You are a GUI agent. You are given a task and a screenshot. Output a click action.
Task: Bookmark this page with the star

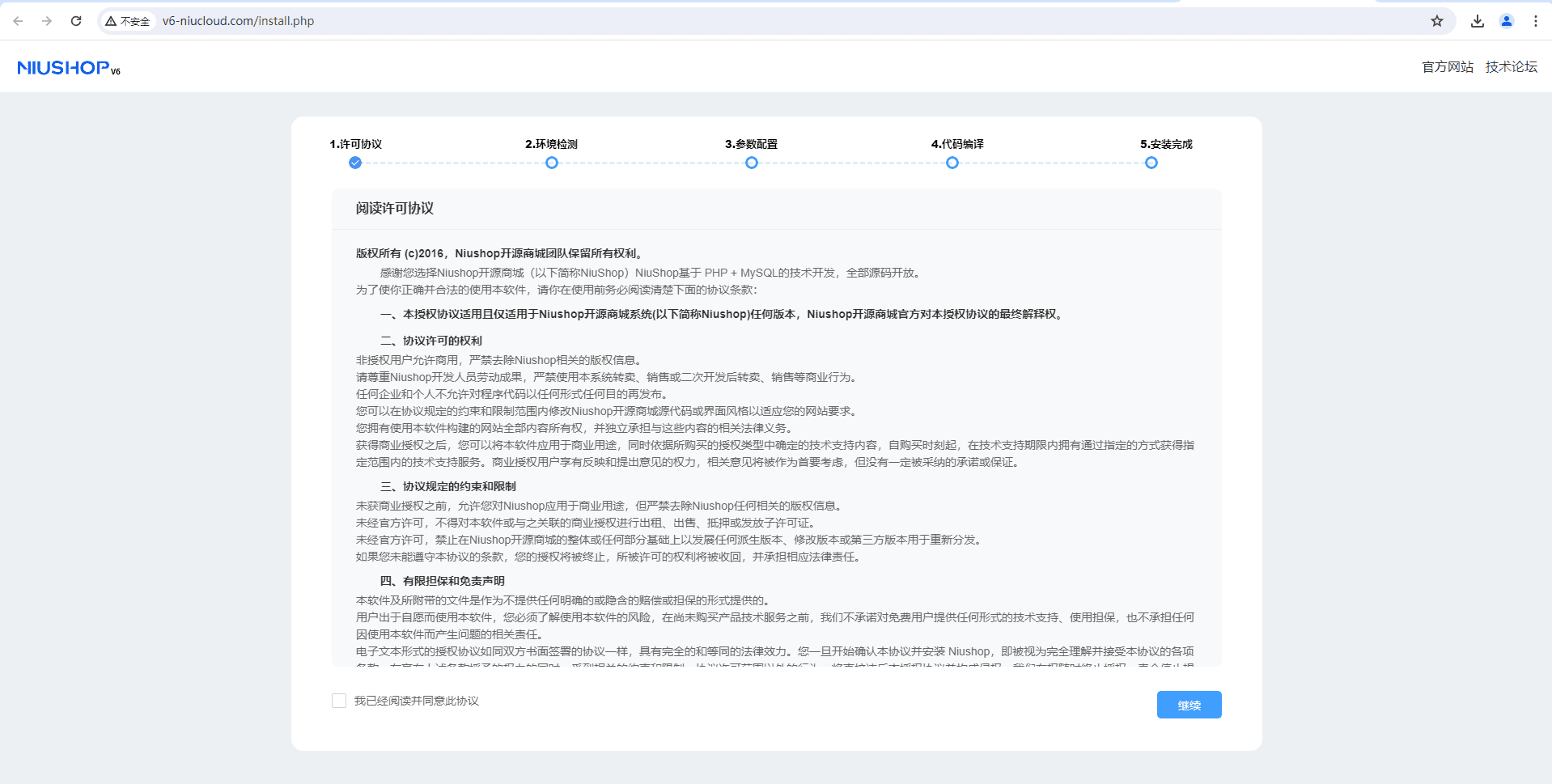pyautogui.click(x=1437, y=21)
